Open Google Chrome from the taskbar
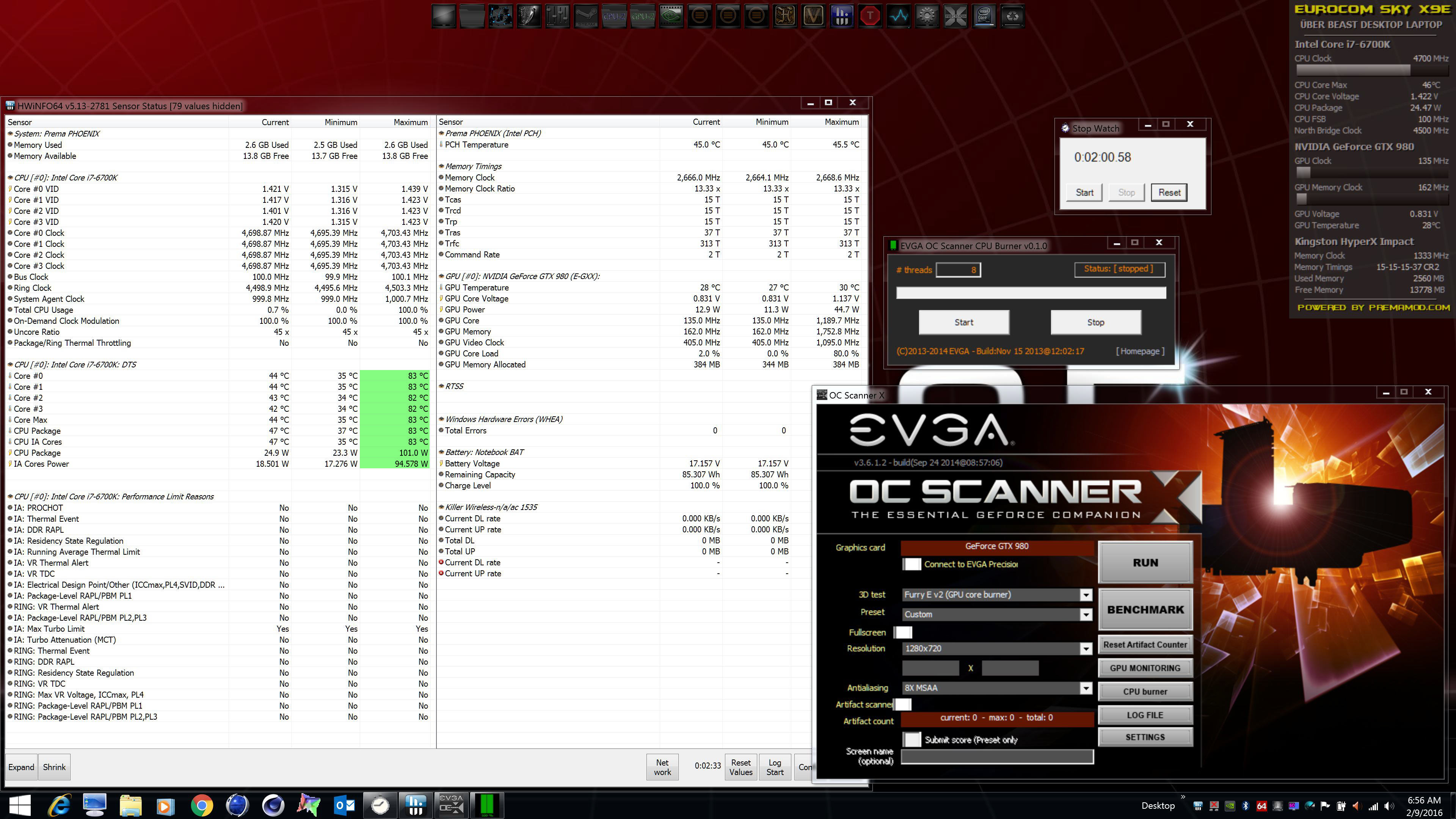 [x=202, y=805]
